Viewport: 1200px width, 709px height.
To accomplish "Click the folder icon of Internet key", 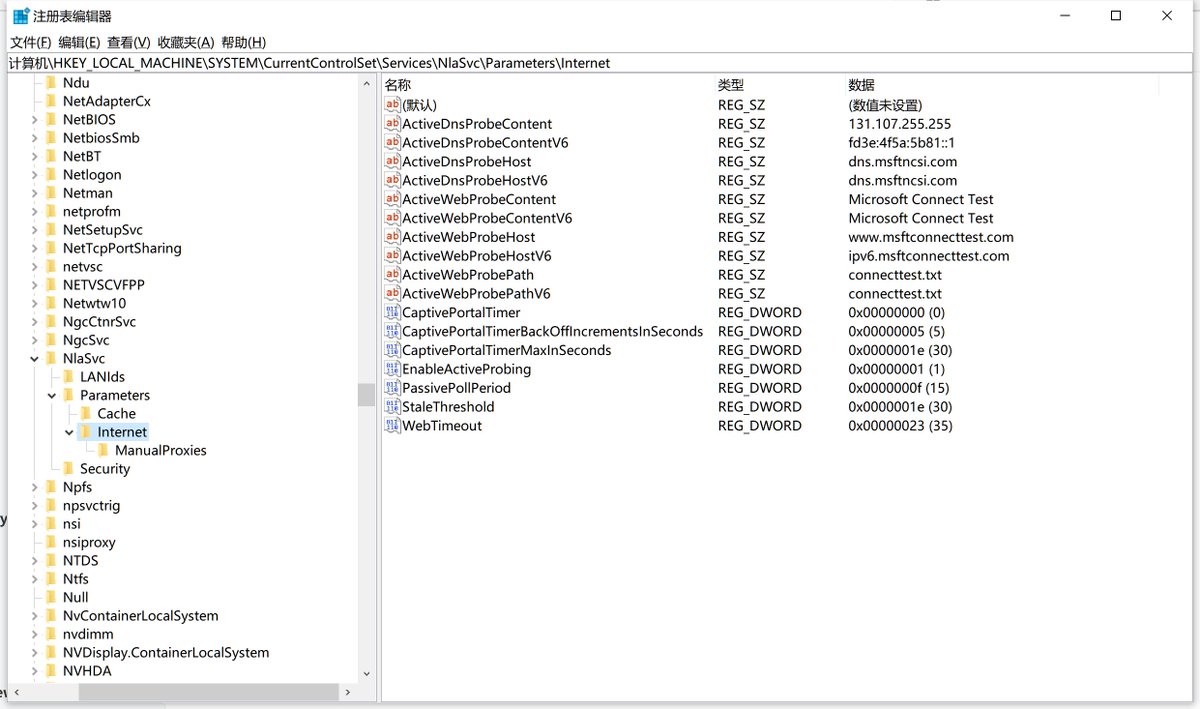I will click(x=86, y=432).
